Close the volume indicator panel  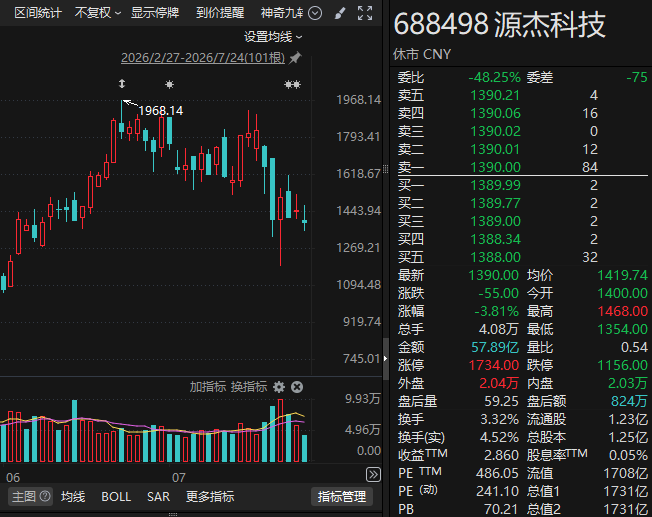(297, 387)
